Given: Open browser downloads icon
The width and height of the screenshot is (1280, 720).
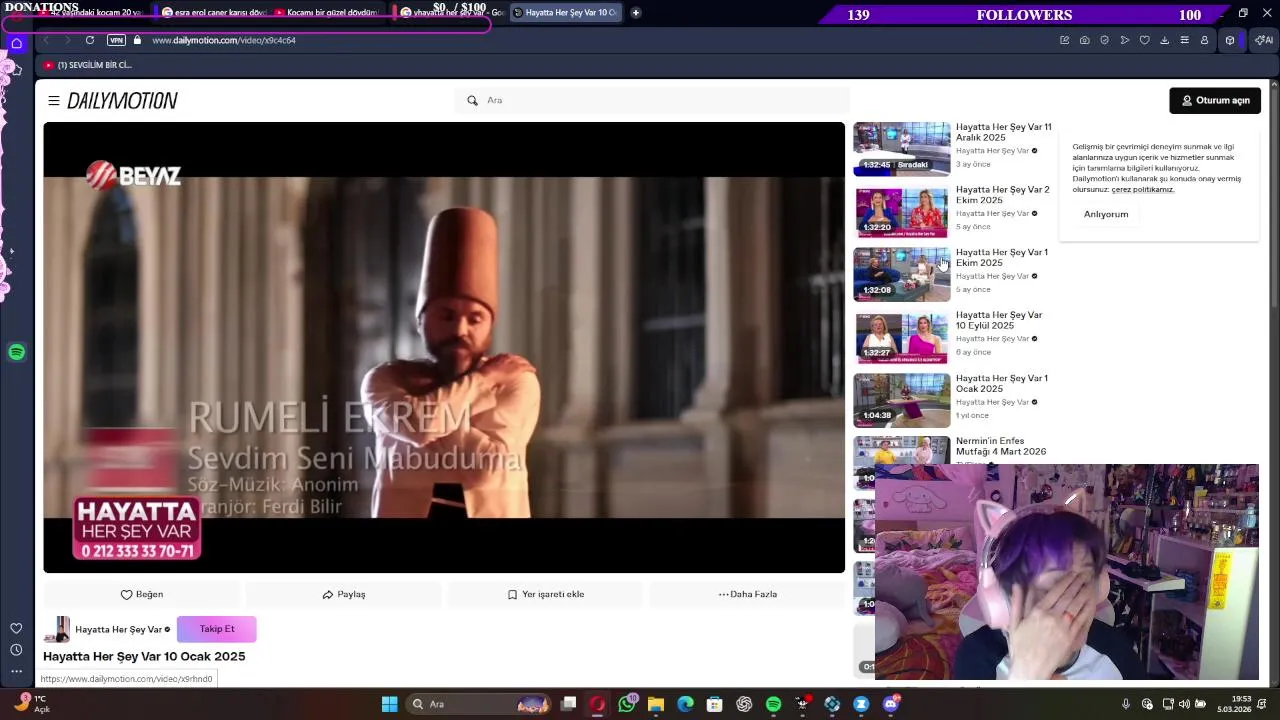Looking at the screenshot, I should point(1165,40).
